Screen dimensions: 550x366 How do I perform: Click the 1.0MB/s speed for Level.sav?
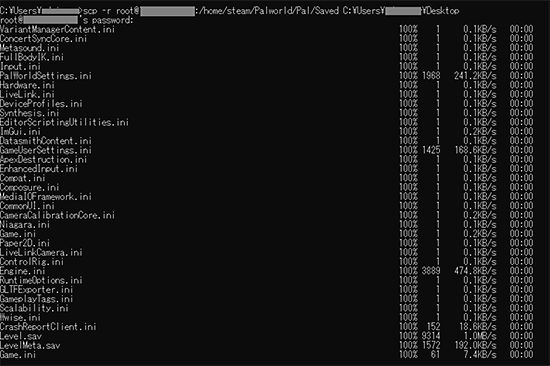pyautogui.click(x=480, y=336)
